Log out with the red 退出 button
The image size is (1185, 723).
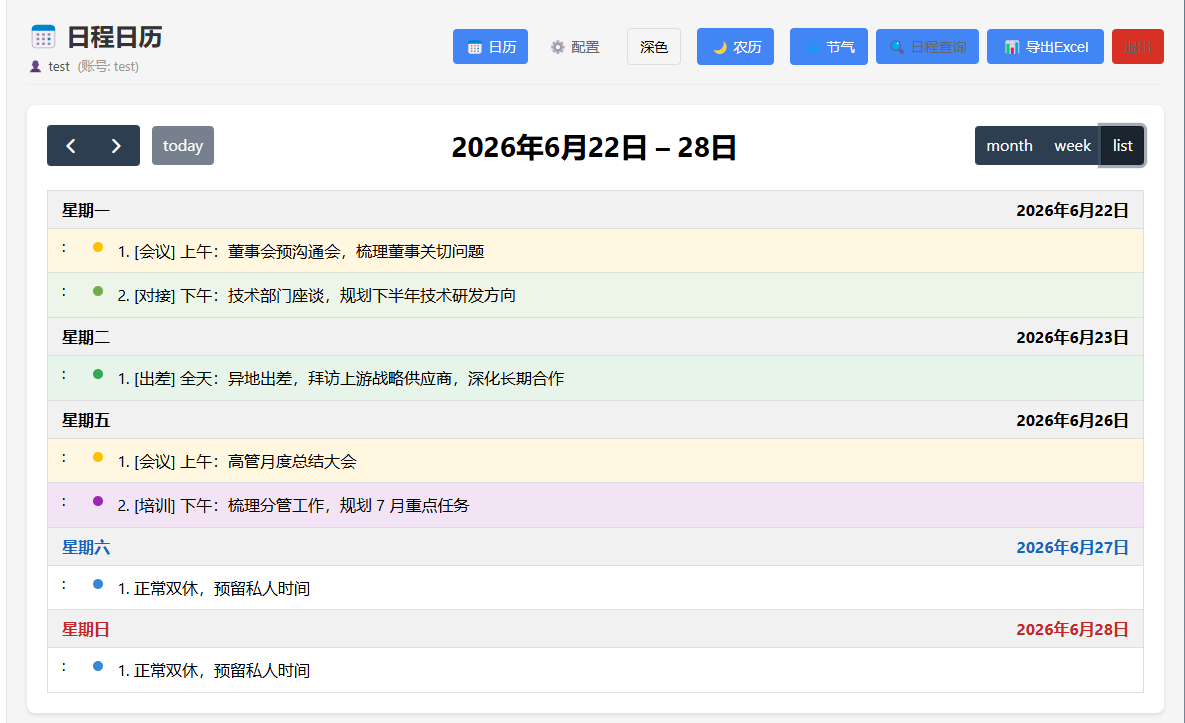tap(1137, 47)
